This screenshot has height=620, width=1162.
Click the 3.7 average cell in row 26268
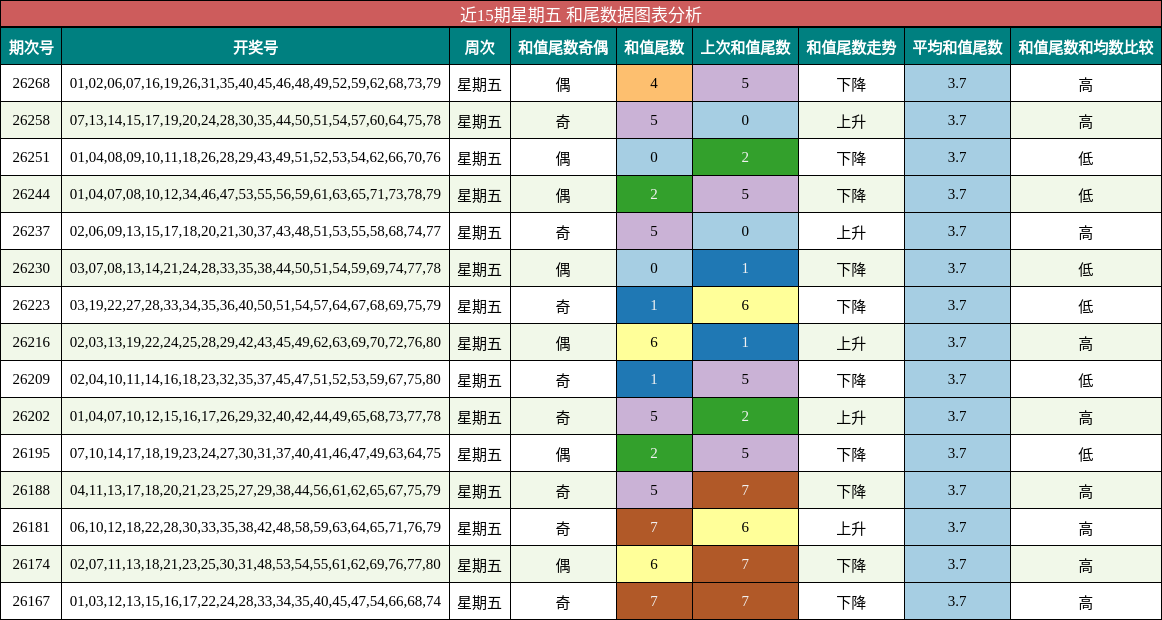coord(957,84)
